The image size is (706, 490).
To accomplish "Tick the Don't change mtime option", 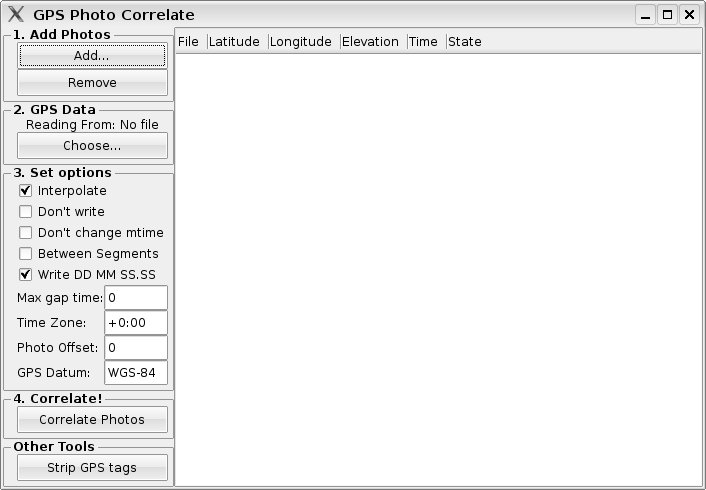I will (26, 233).
